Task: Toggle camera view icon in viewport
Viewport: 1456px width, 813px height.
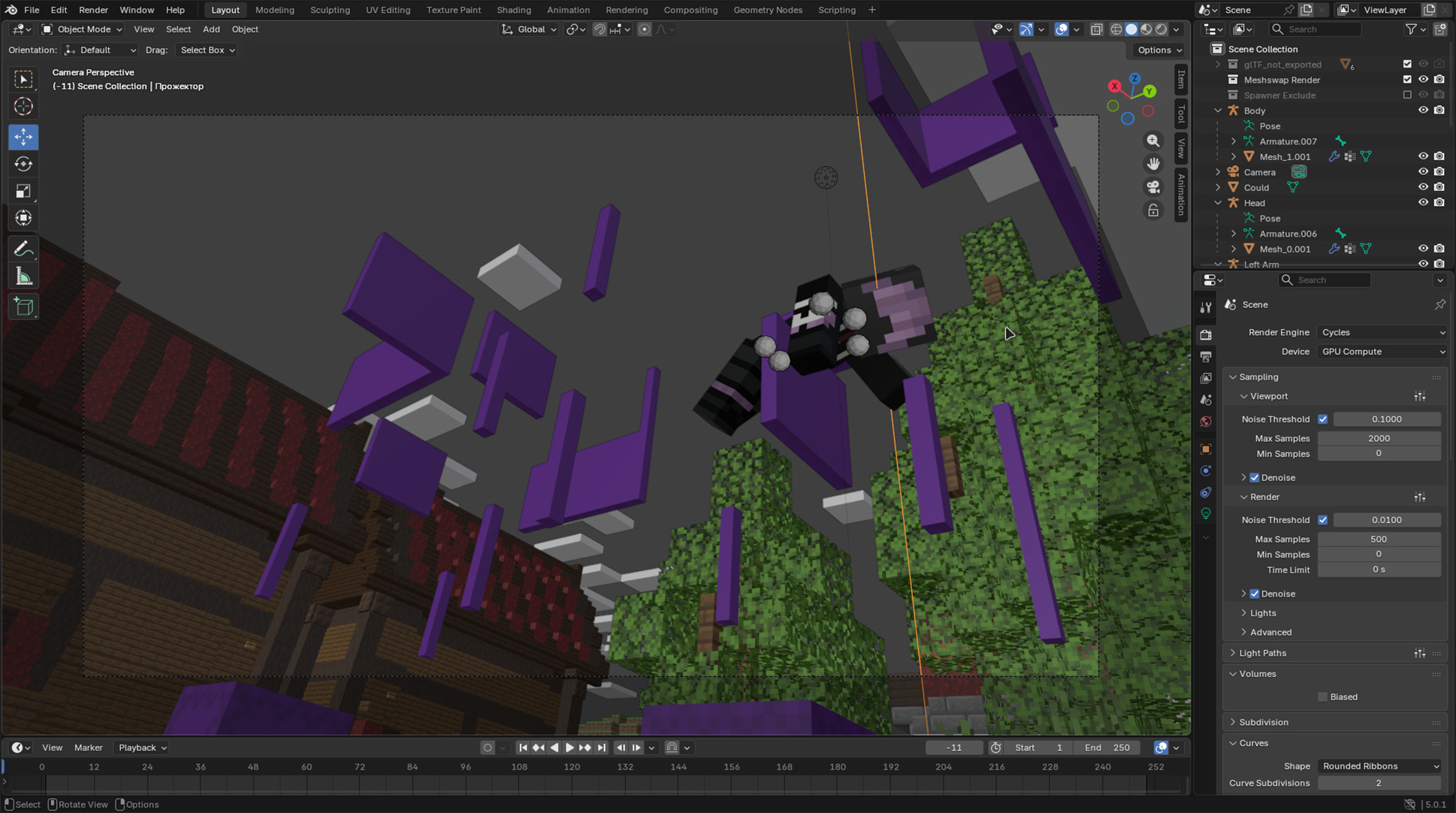Action: 1153,187
